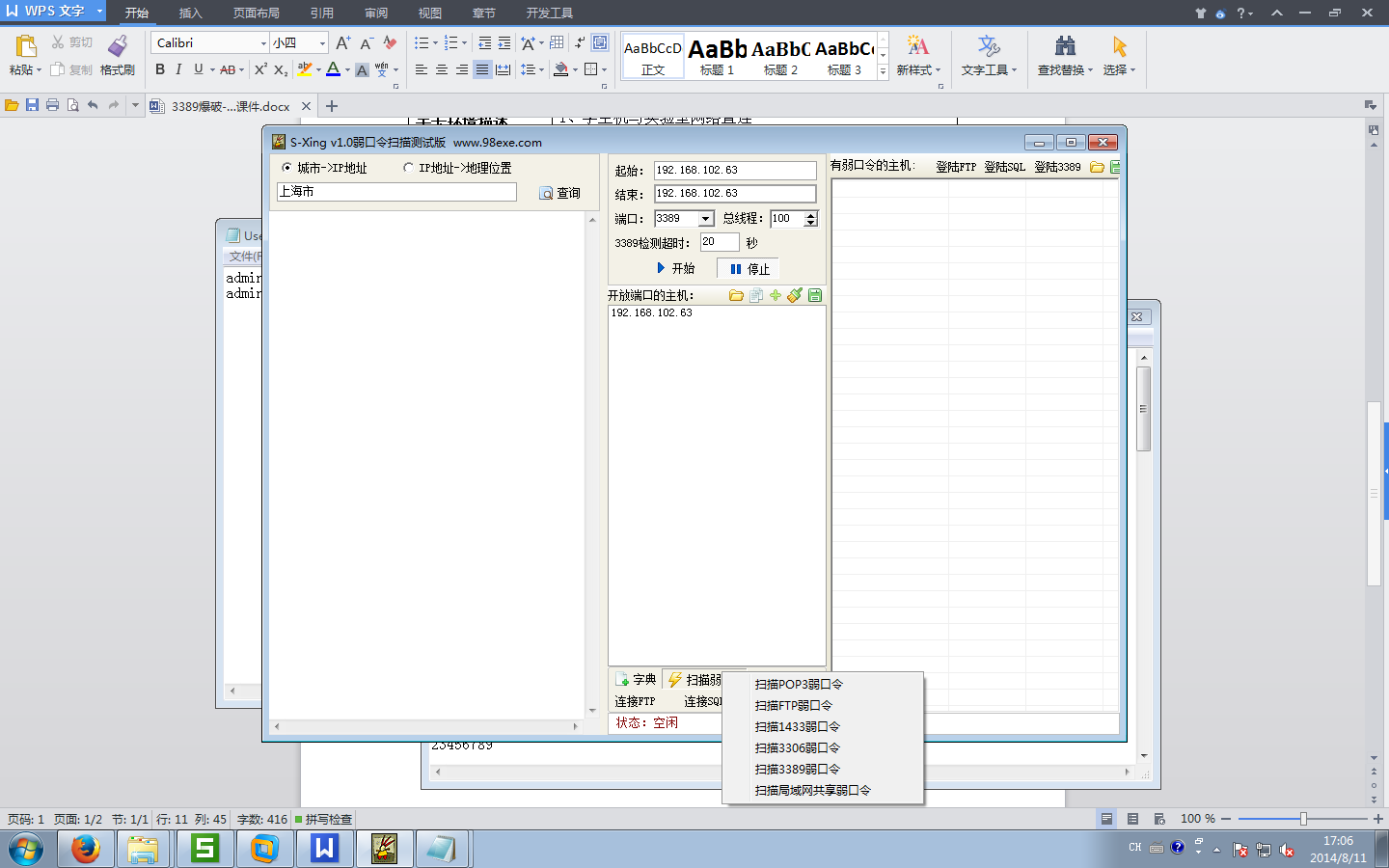Click the 停止 stop scan button
Screen dimensions: 1389x868
coord(749,269)
